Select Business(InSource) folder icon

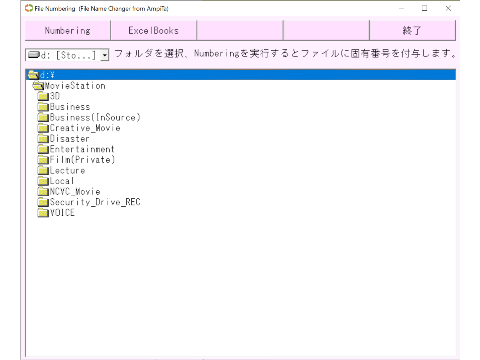(x=43, y=118)
